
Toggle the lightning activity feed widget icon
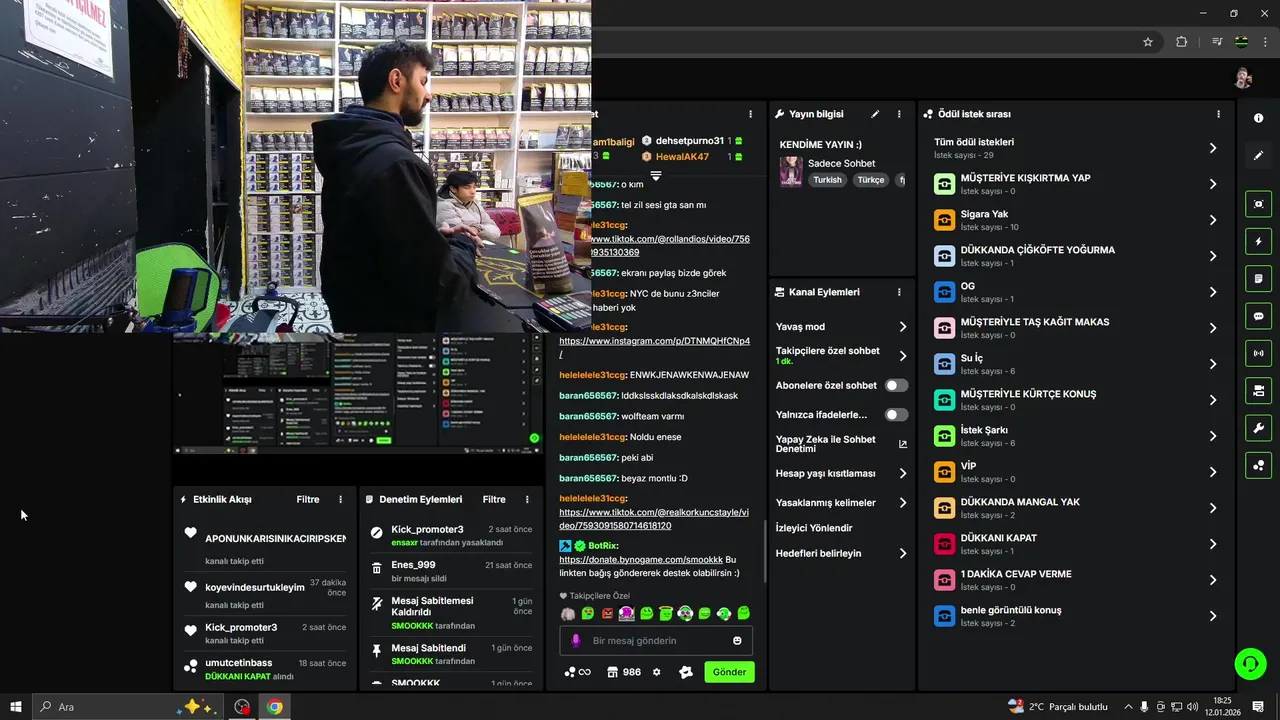pos(1258,241)
